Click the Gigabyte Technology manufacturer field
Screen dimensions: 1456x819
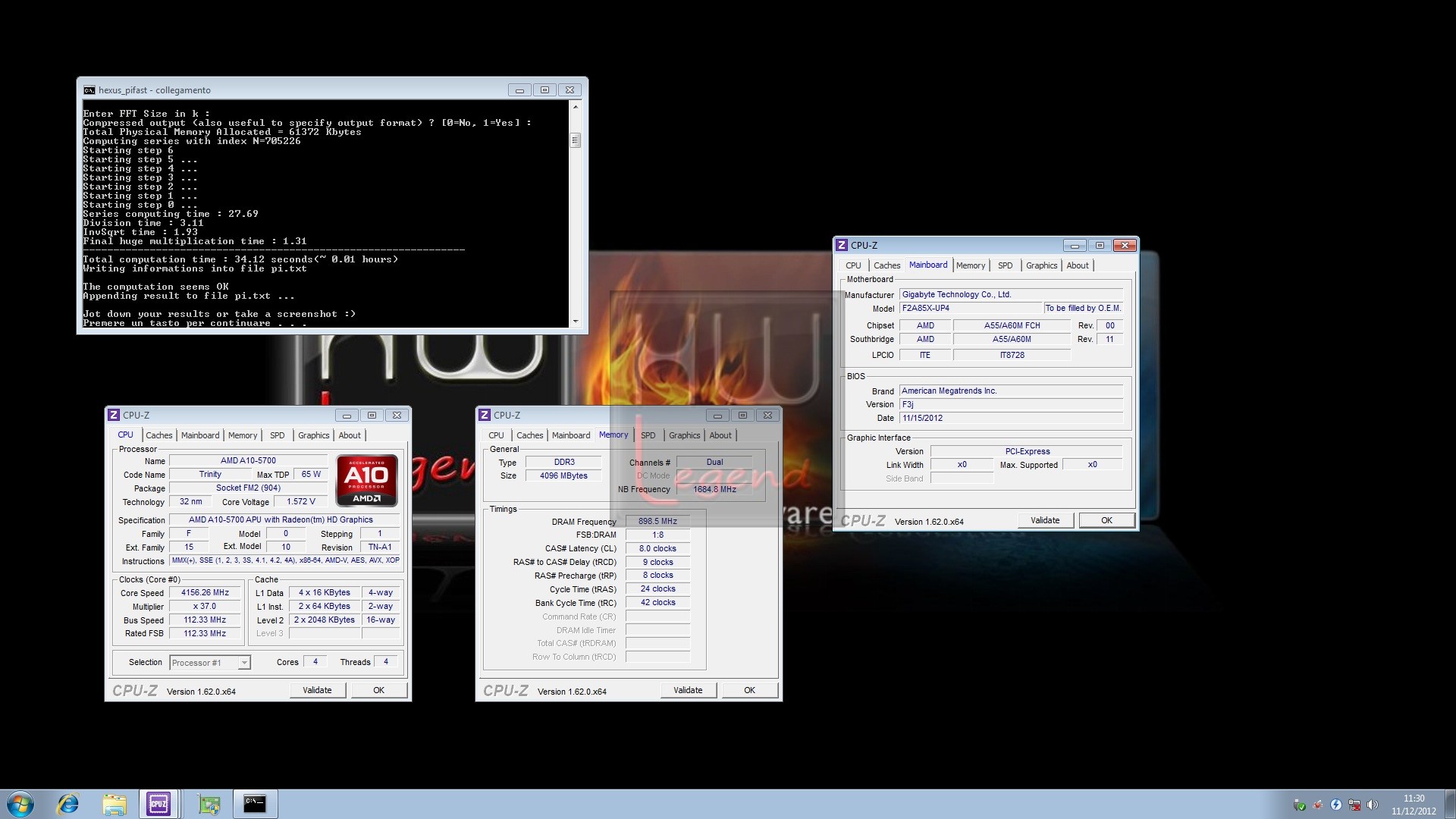[1011, 295]
